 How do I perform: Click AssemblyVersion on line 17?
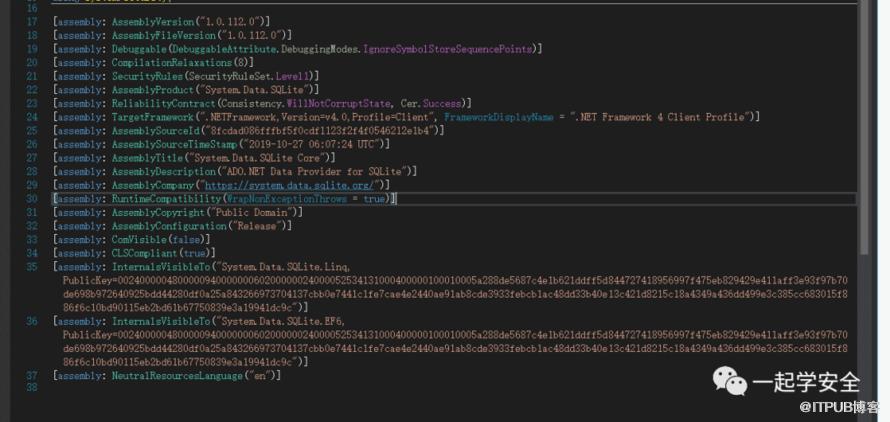tap(153, 22)
